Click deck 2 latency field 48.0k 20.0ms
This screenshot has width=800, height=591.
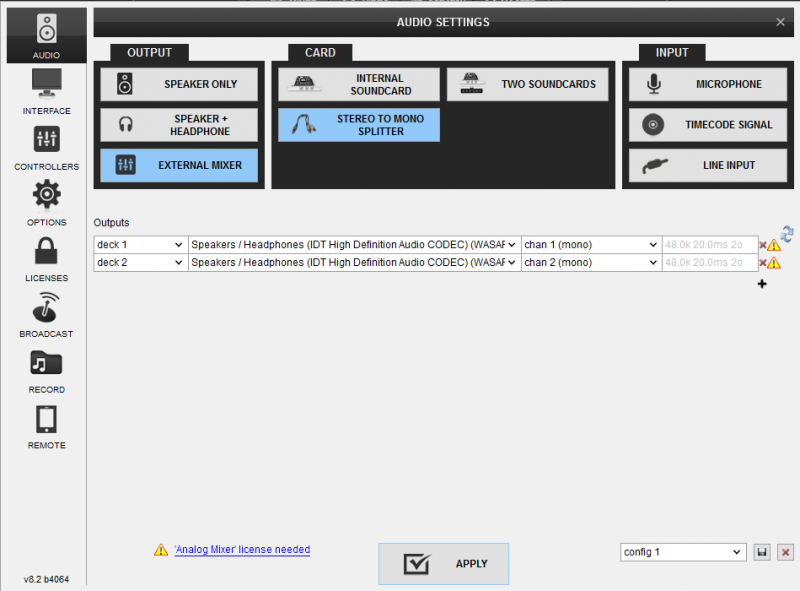click(710, 262)
